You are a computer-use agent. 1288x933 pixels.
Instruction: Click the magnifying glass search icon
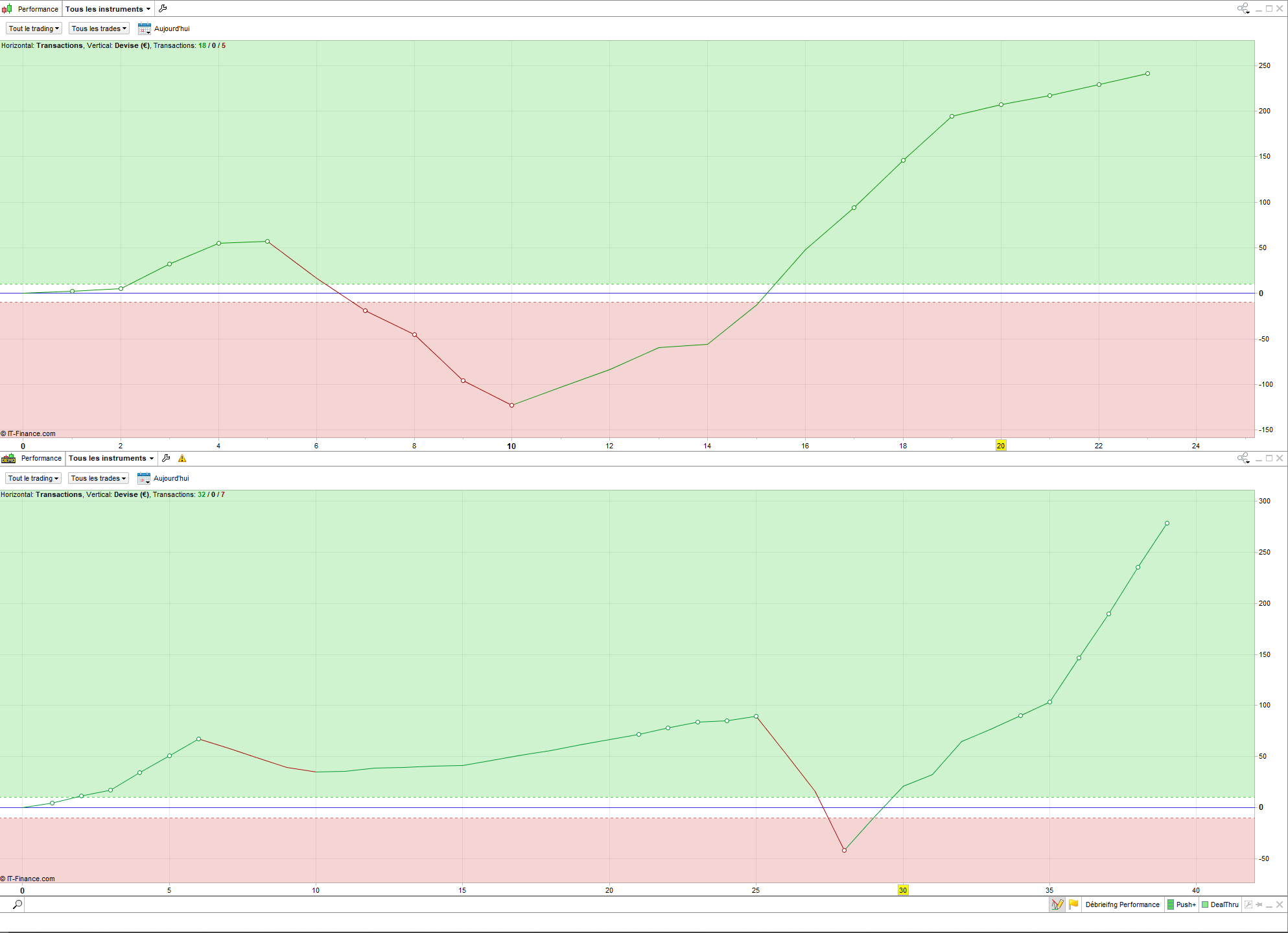click(x=18, y=904)
